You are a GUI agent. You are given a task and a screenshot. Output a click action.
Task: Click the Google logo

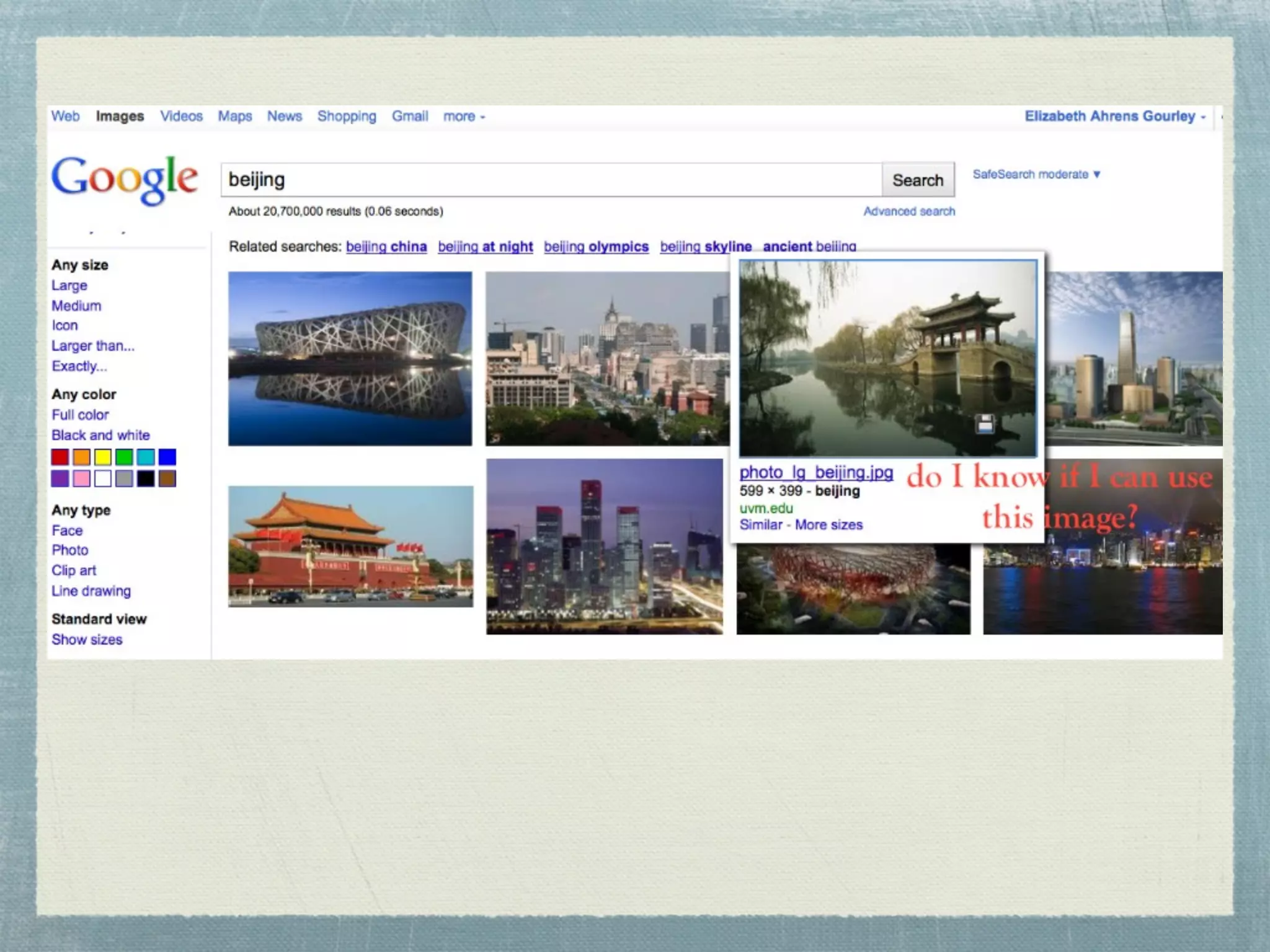coord(125,178)
